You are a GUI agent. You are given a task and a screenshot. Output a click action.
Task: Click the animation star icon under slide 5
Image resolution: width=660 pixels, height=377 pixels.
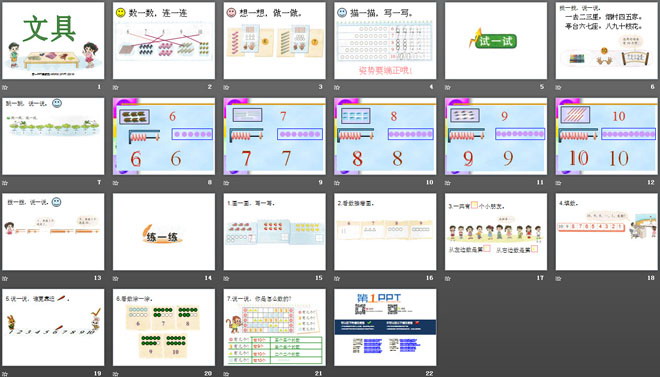(448, 88)
